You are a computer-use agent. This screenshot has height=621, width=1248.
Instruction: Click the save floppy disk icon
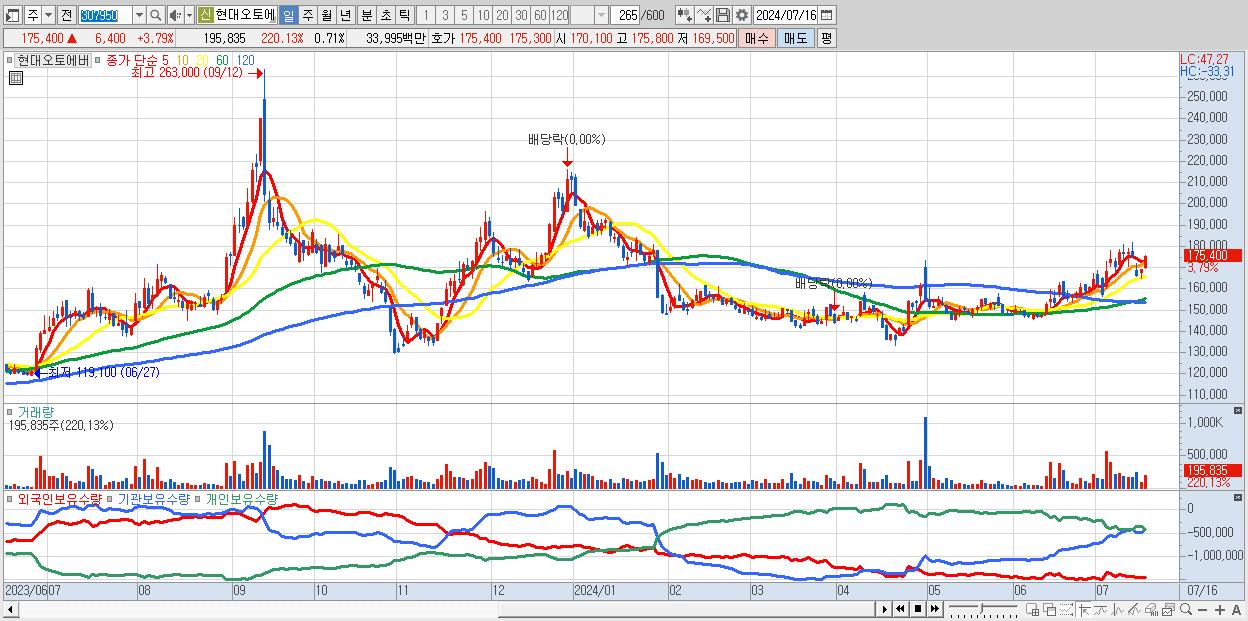tap(723, 15)
